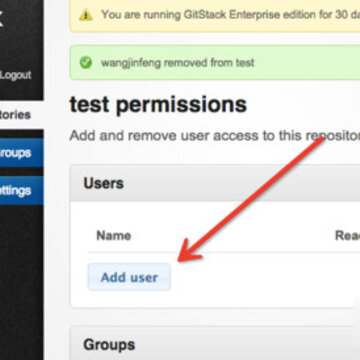
Task: Click the empty dark sidebar area below Settings
Action: [x=21, y=282]
